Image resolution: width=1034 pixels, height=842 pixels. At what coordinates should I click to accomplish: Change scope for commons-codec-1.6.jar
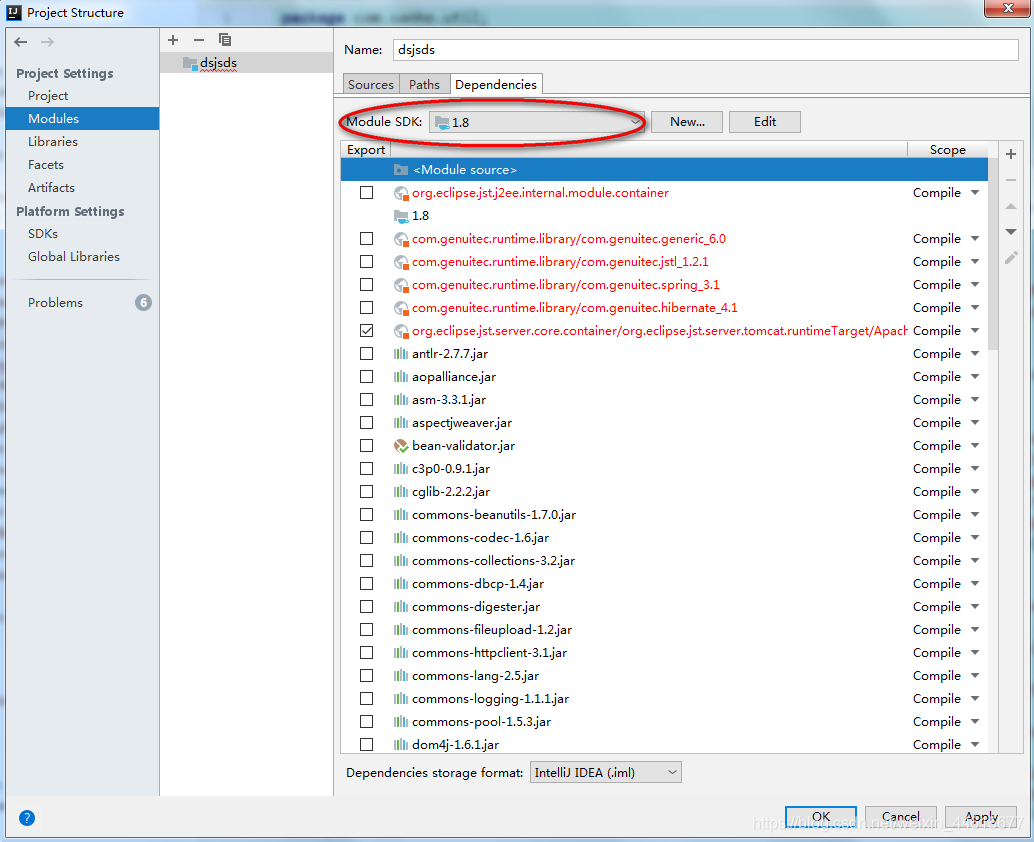pyautogui.click(x=975, y=538)
